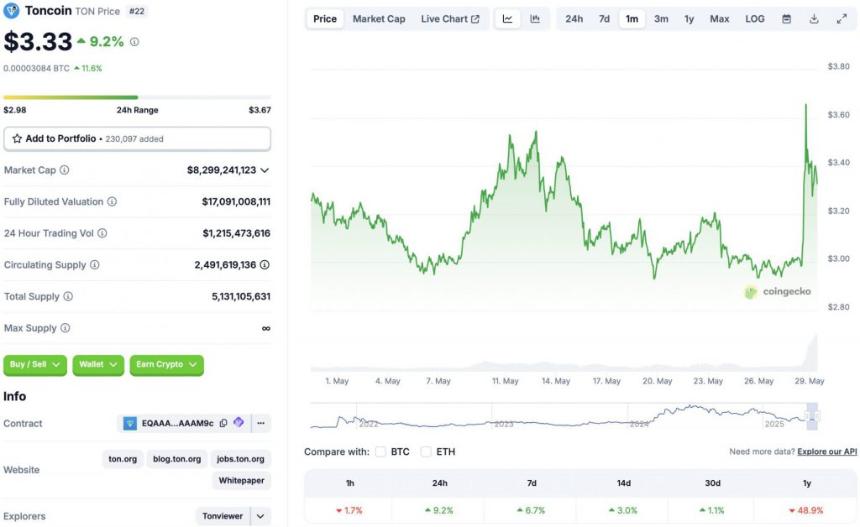Open the Whitepaper link
860x527 pixels.
pyautogui.click(x=243, y=481)
